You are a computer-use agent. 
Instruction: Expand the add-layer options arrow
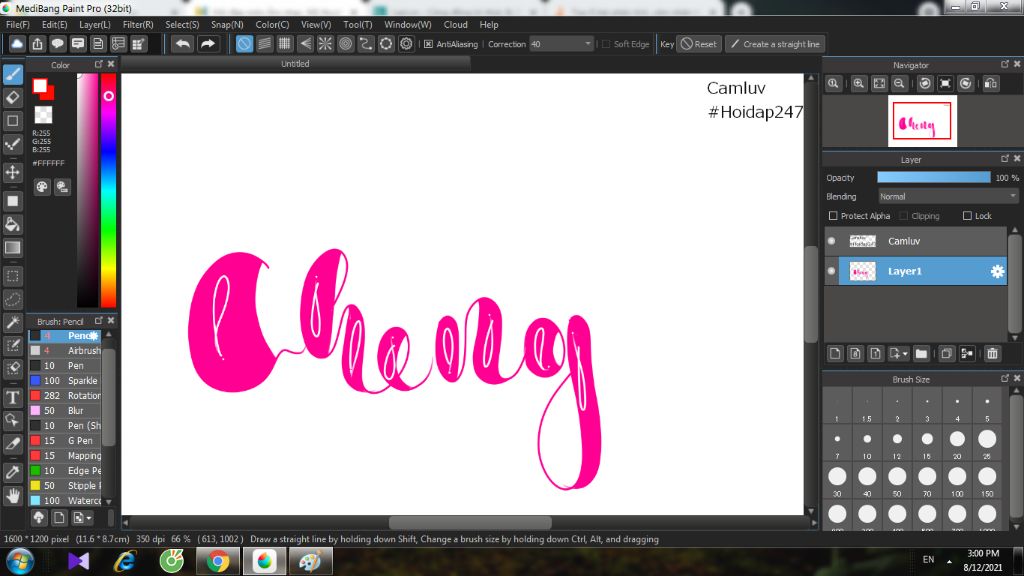(905, 353)
